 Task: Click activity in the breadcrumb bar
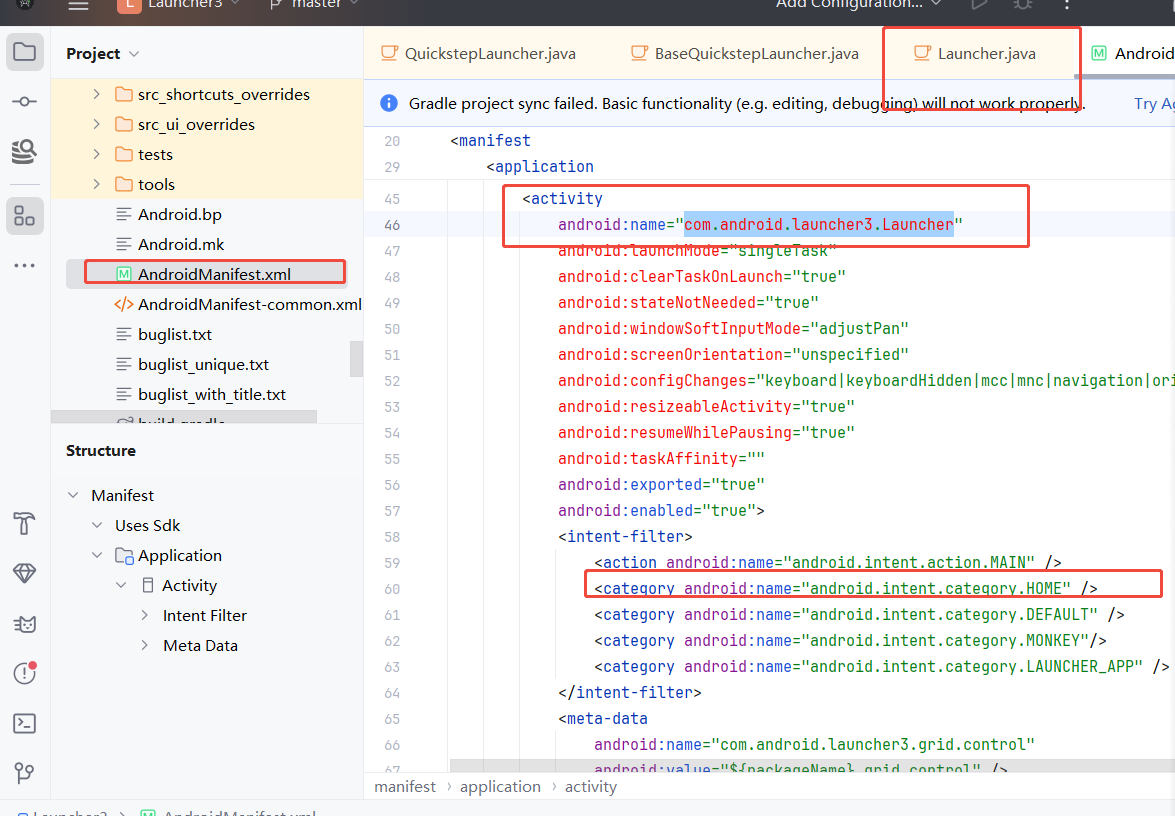point(591,787)
